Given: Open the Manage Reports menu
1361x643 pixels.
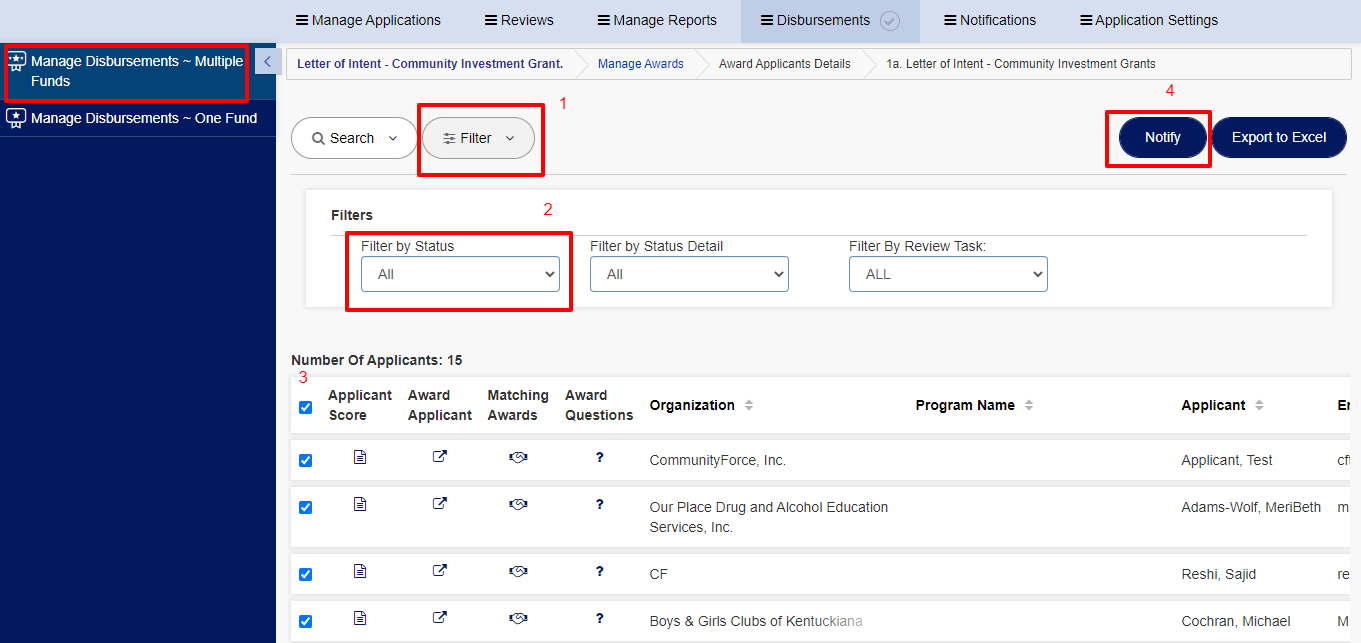Looking at the screenshot, I should (x=657, y=20).
